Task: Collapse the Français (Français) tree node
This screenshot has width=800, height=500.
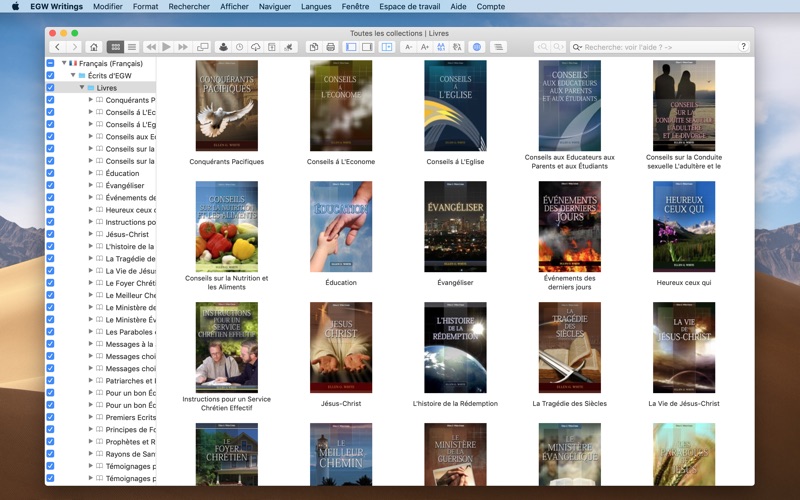Action: (x=64, y=63)
